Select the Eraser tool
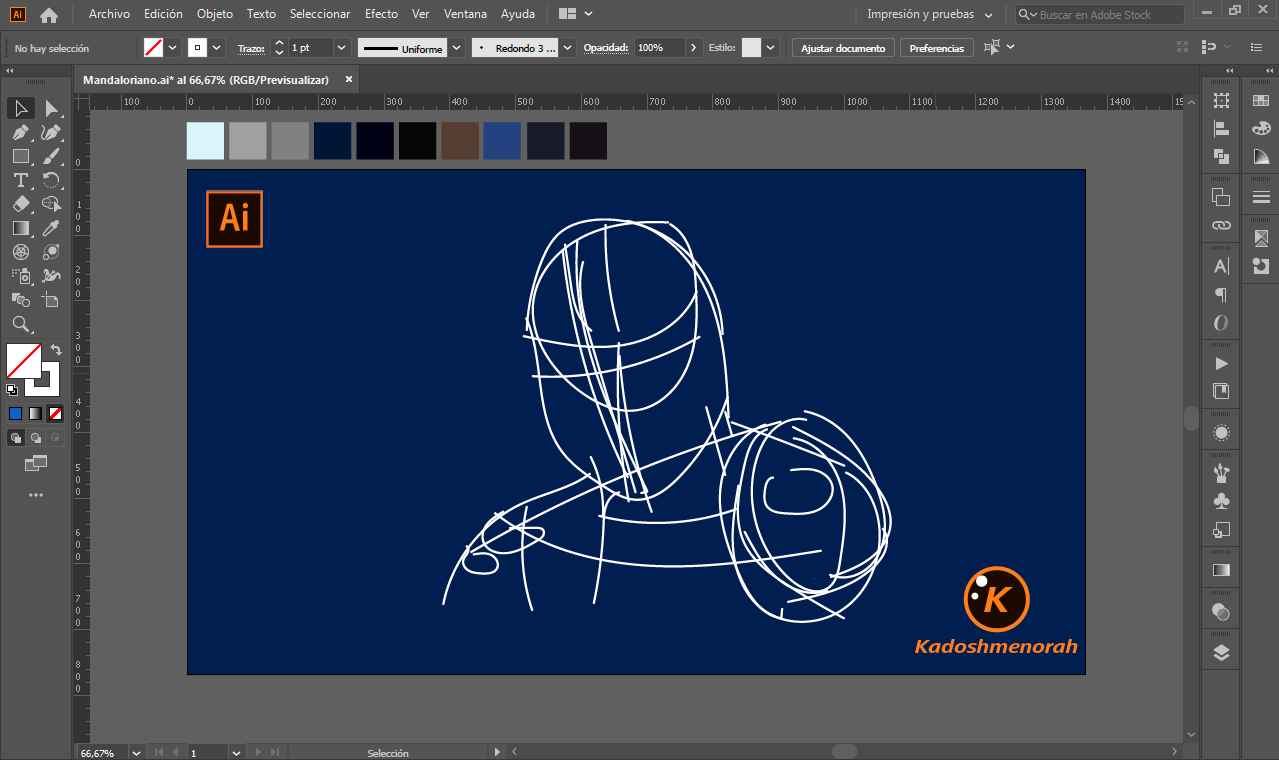The image size is (1279, 760). [21, 204]
